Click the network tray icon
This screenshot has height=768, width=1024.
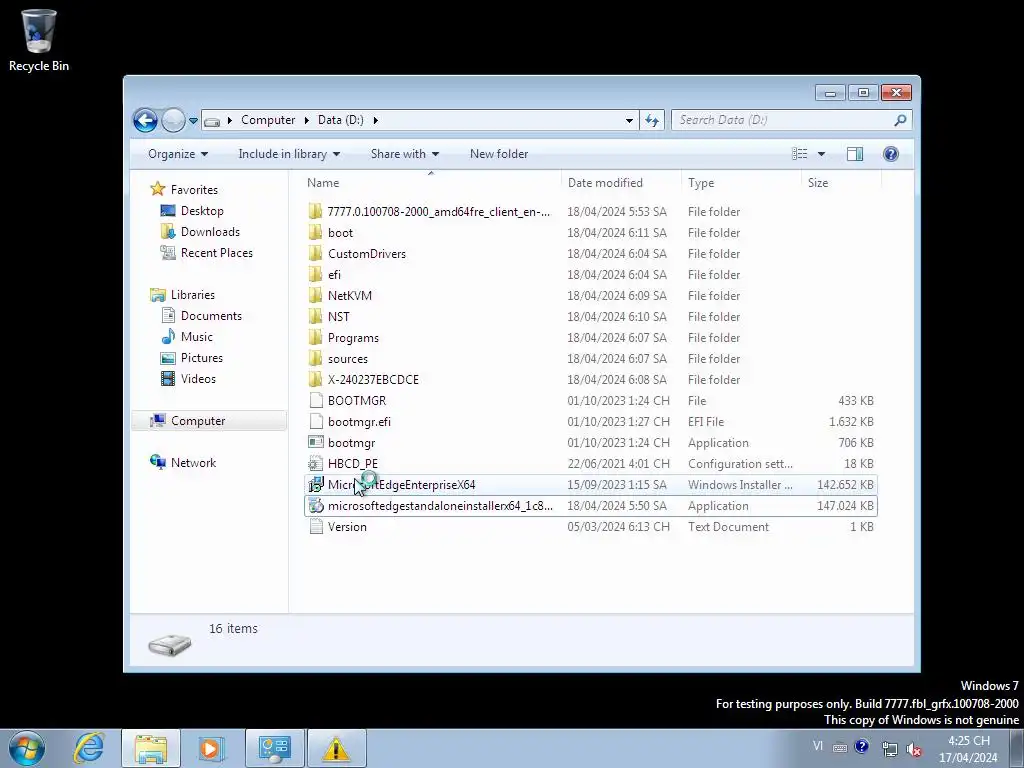[889, 748]
